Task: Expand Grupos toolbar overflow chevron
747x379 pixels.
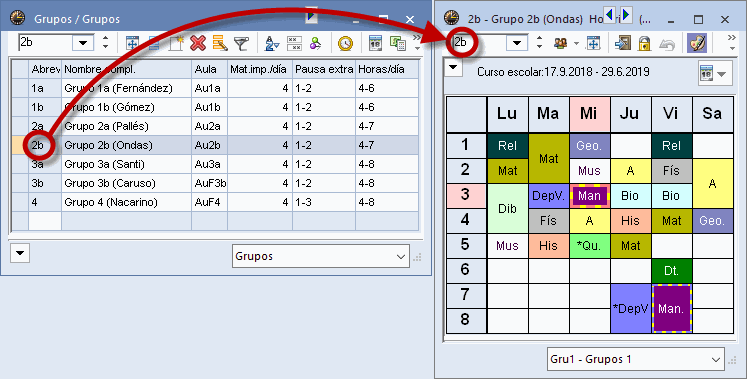Action: (417, 42)
